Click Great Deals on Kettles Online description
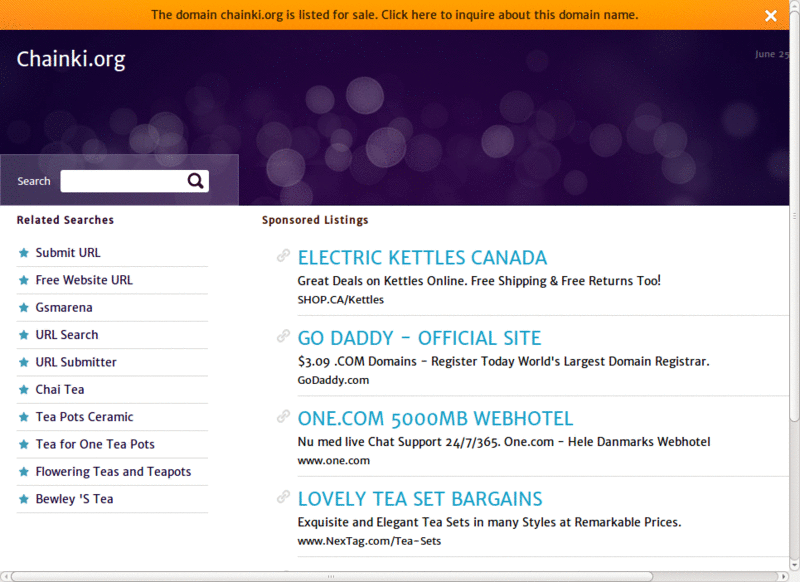 479,281
